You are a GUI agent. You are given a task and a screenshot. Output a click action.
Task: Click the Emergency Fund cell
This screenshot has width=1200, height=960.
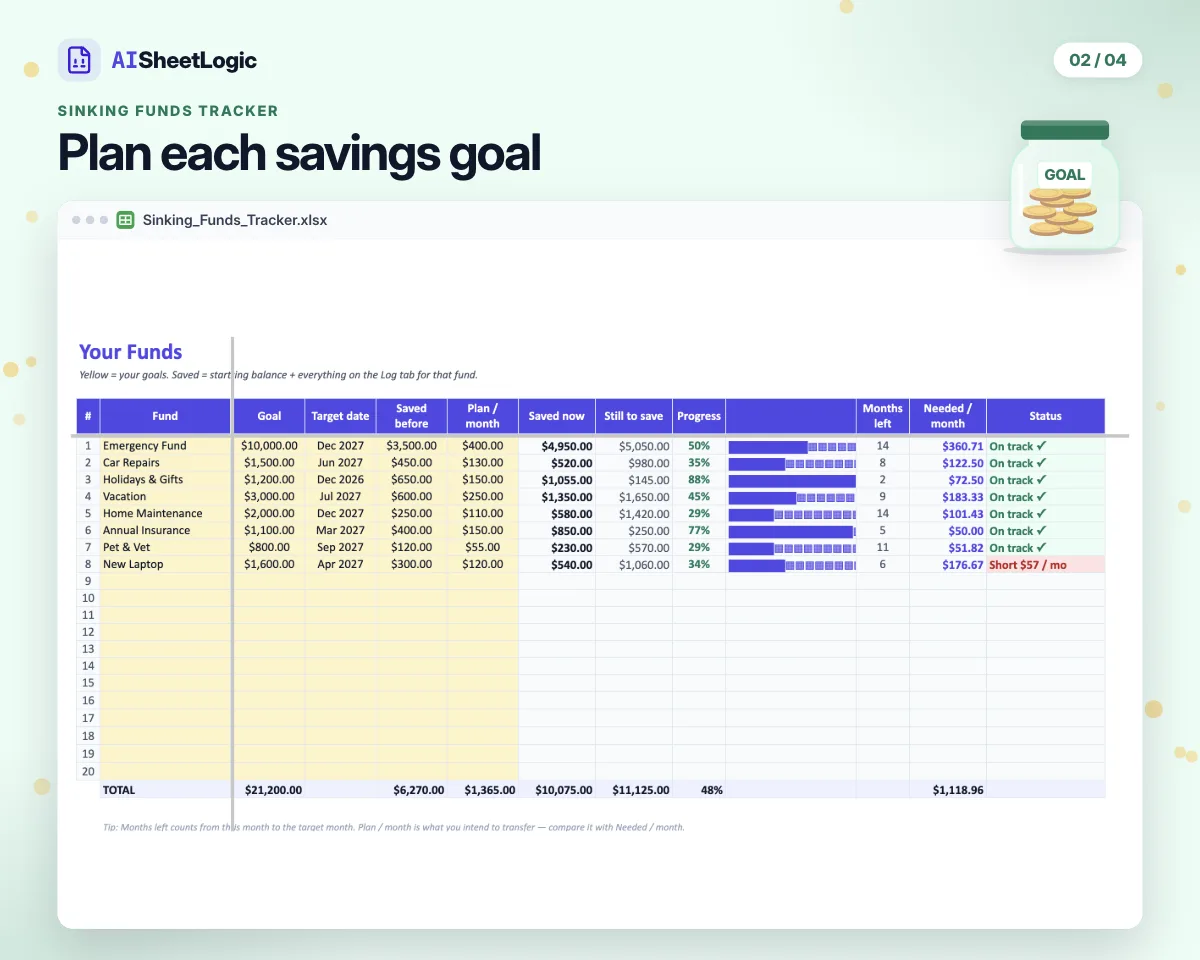pos(166,446)
